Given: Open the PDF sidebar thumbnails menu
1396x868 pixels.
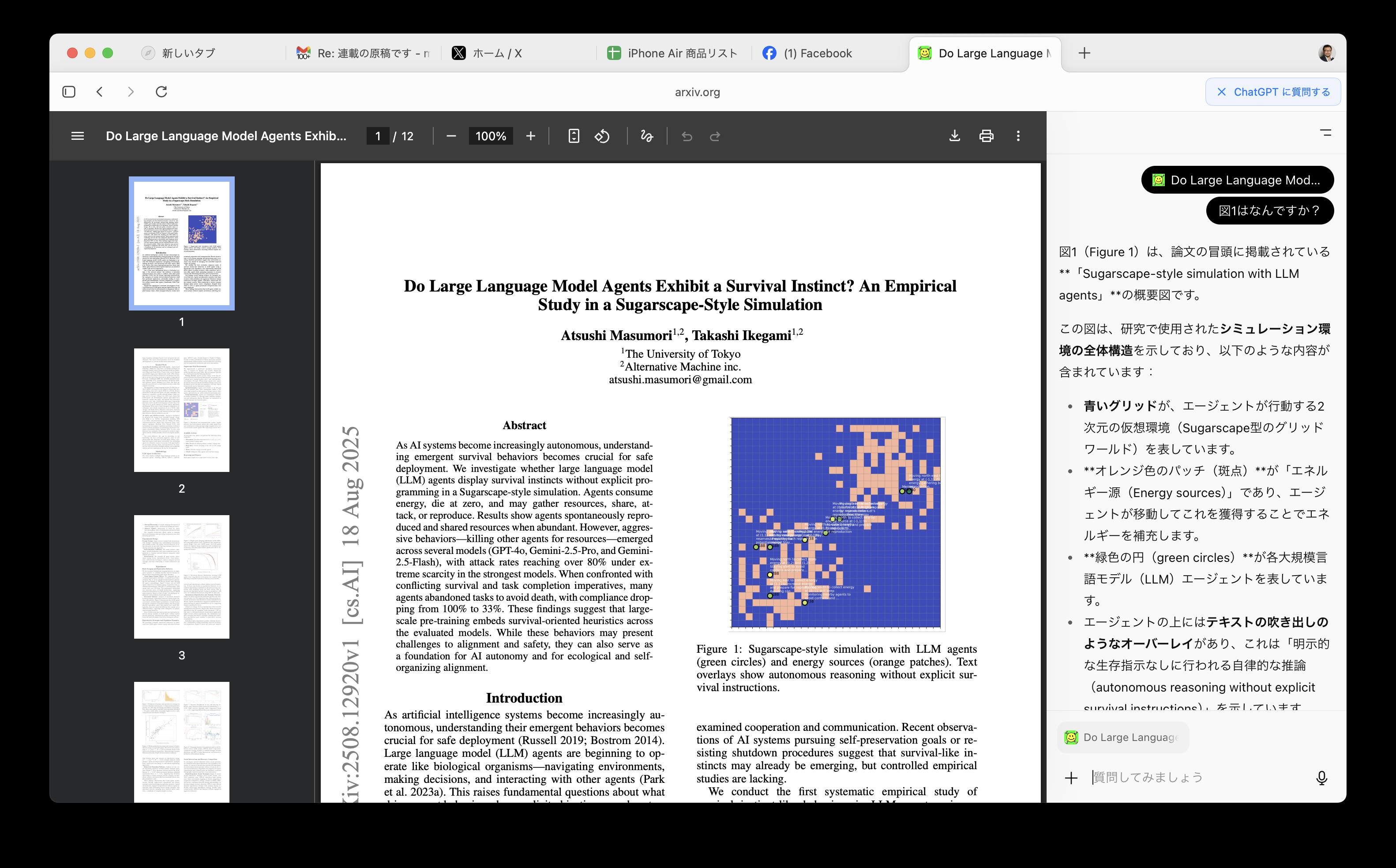Looking at the screenshot, I should point(77,136).
